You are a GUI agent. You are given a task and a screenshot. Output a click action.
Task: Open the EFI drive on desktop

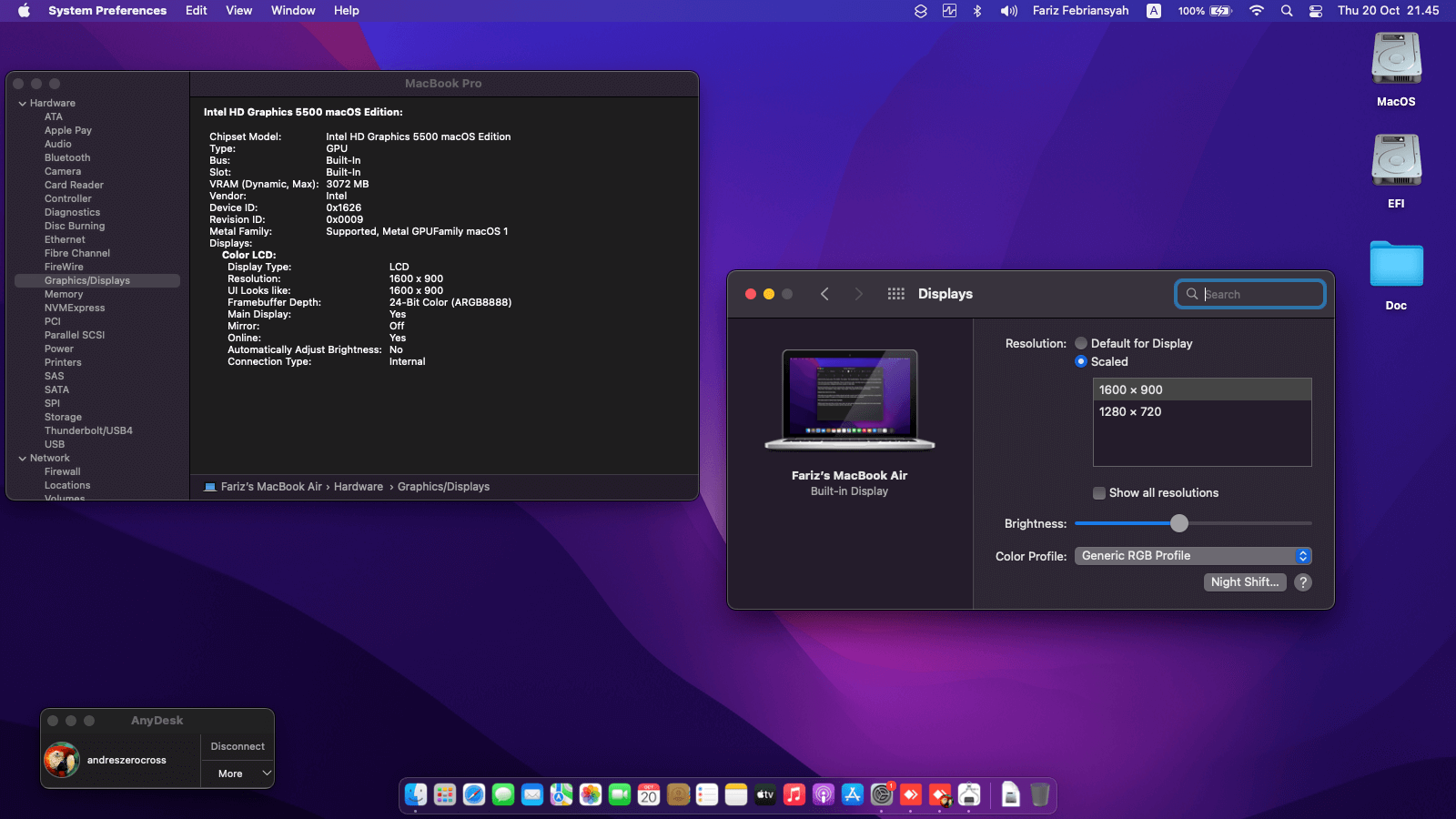[x=1396, y=162]
